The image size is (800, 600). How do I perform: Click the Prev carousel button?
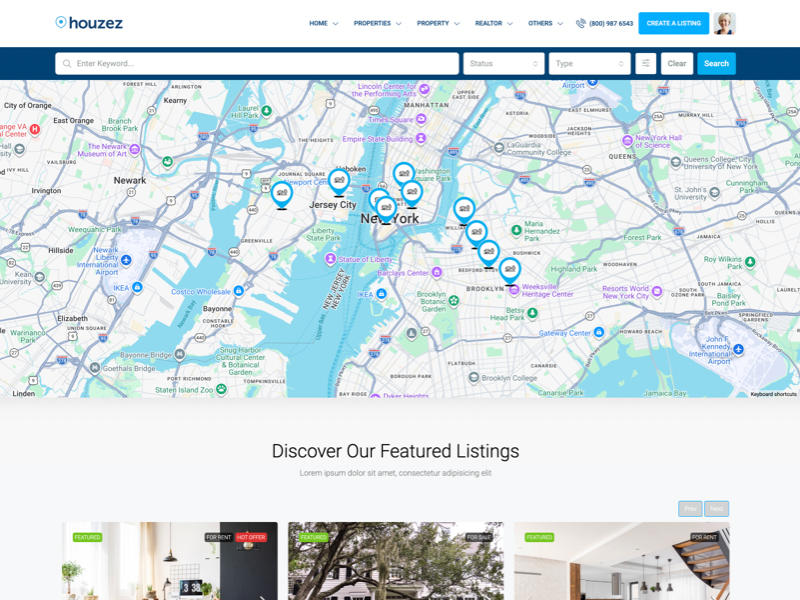pos(690,509)
